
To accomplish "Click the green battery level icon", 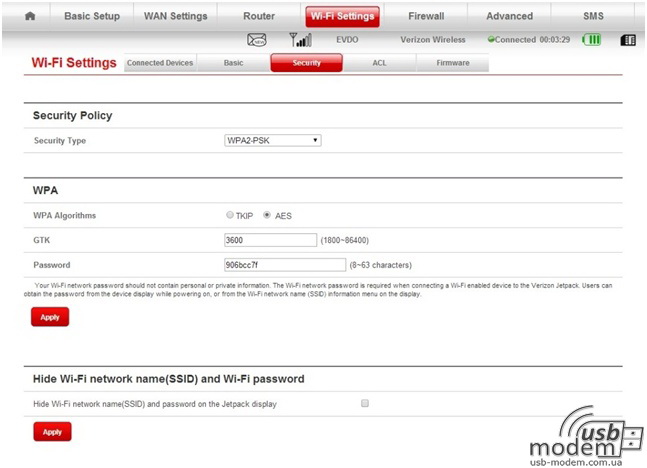I will [x=591, y=40].
